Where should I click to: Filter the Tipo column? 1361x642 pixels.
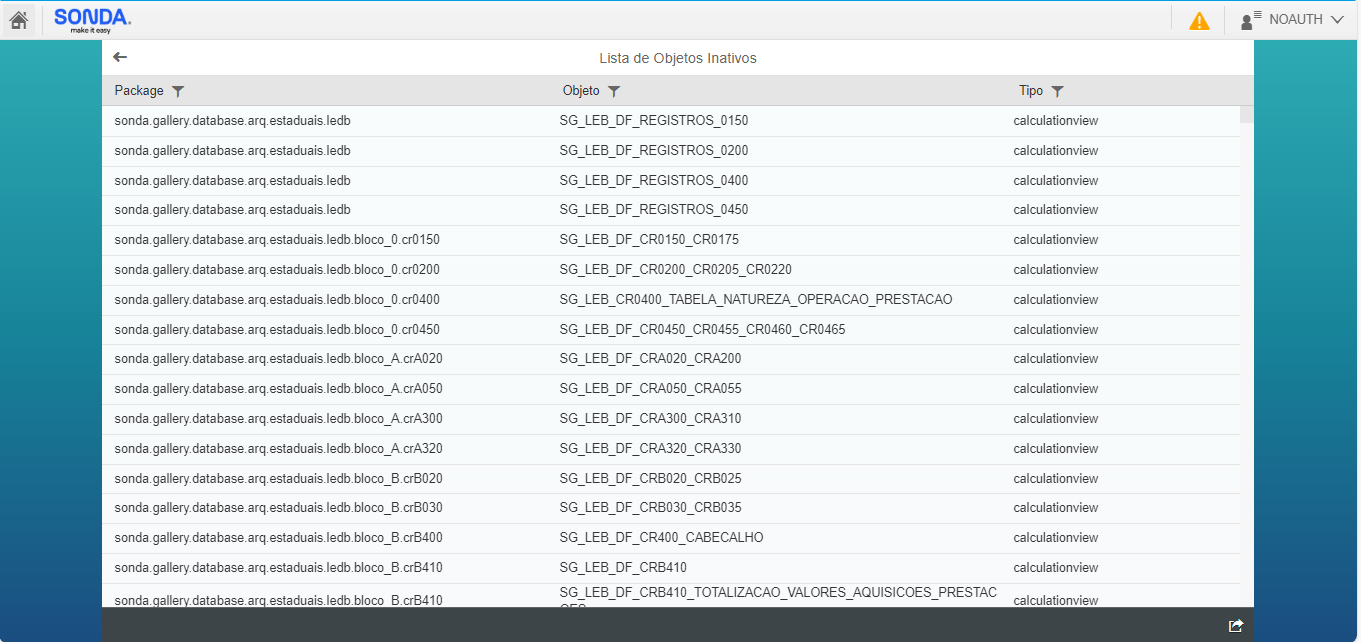point(1058,91)
